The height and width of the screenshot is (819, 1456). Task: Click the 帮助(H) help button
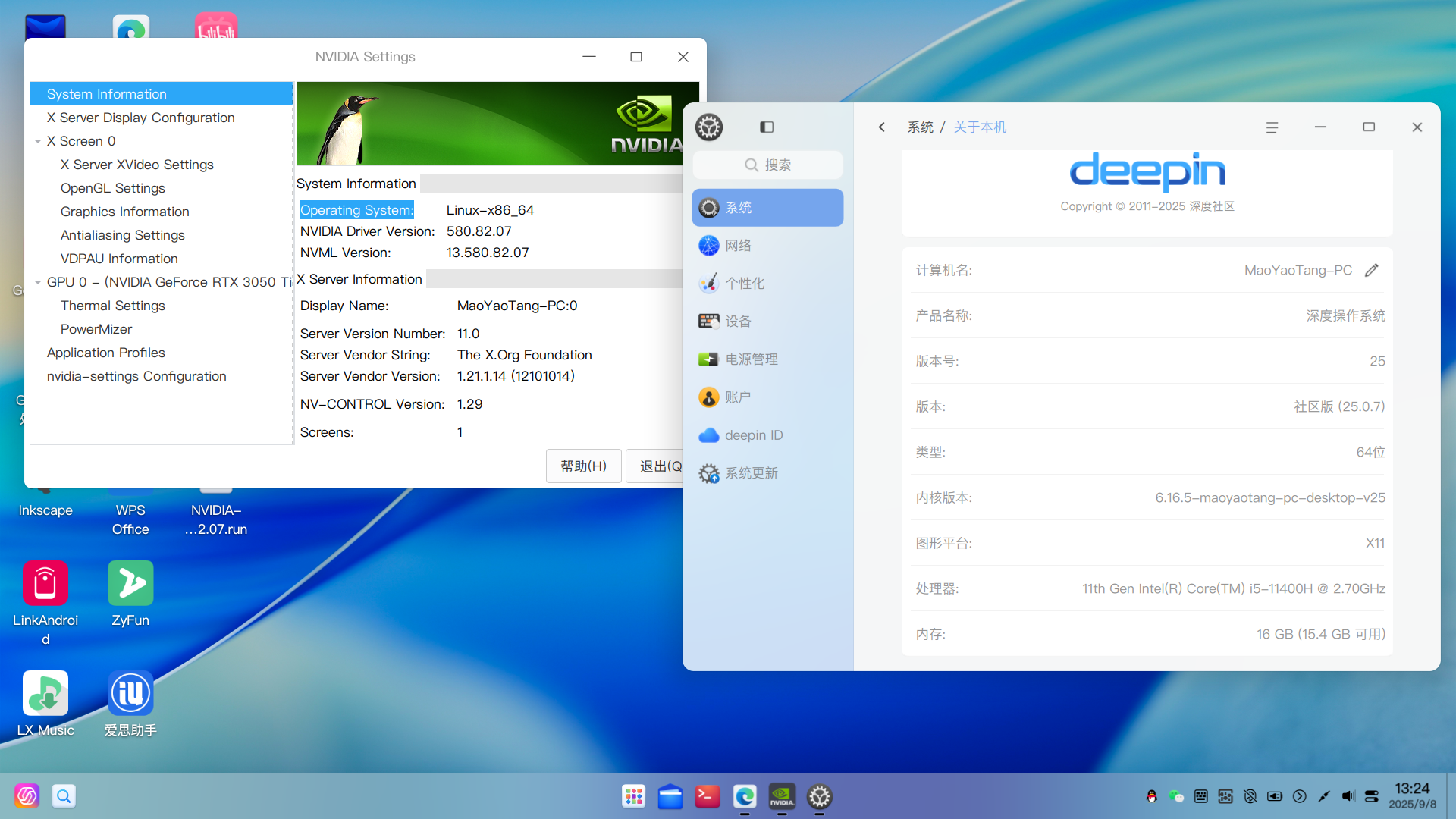(x=584, y=466)
